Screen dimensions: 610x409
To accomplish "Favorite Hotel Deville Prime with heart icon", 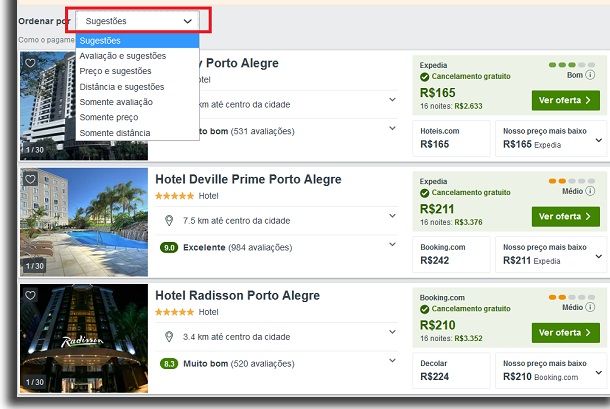I will coord(30,179).
